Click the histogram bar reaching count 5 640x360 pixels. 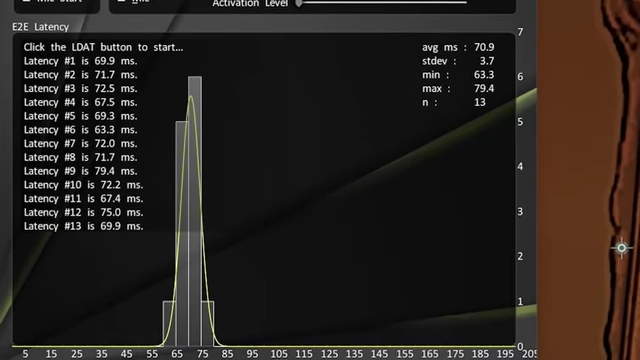point(182,233)
